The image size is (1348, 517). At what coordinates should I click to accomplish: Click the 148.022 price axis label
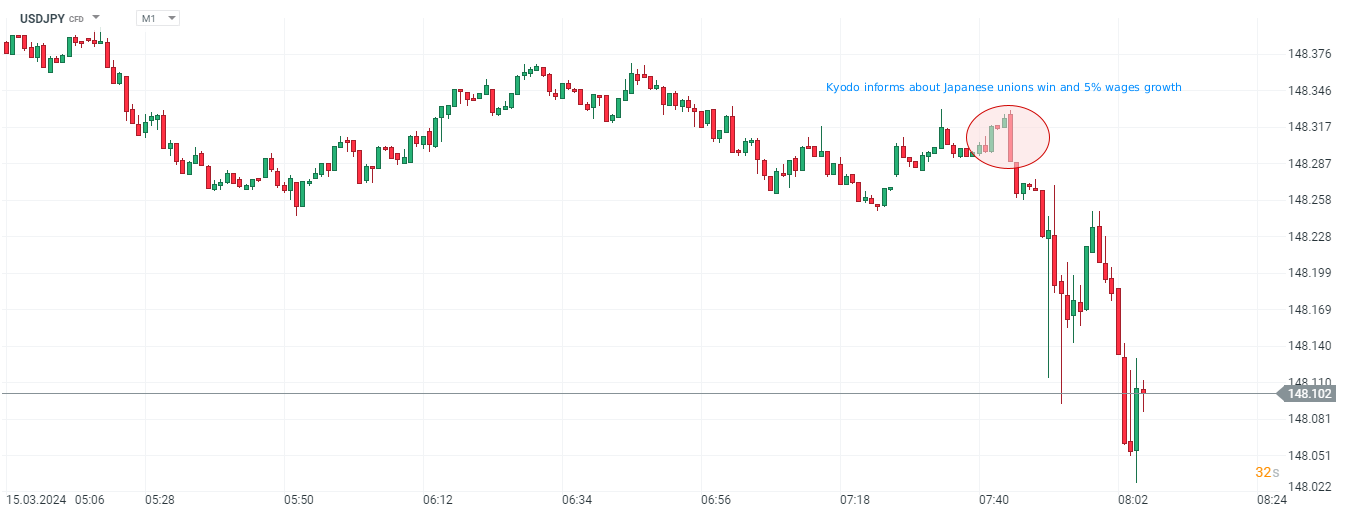[1310, 486]
